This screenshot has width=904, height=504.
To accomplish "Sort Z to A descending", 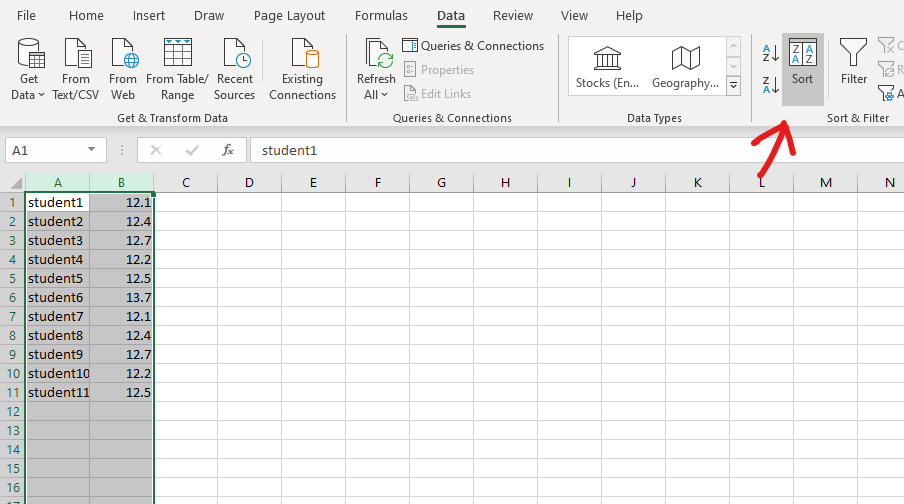I will (x=770, y=85).
